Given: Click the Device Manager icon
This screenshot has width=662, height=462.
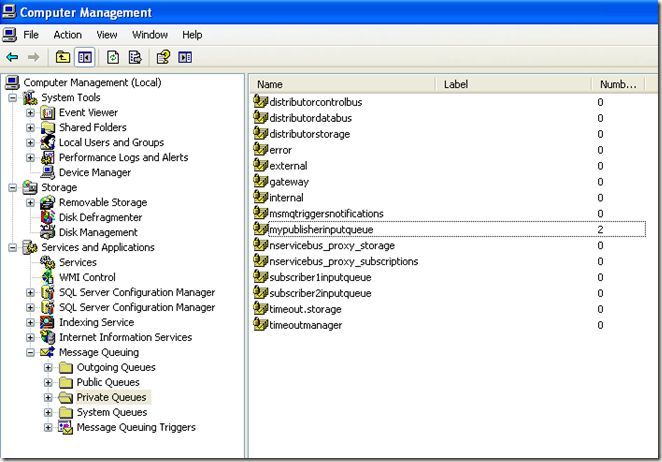Looking at the screenshot, I should click(x=48, y=172).
